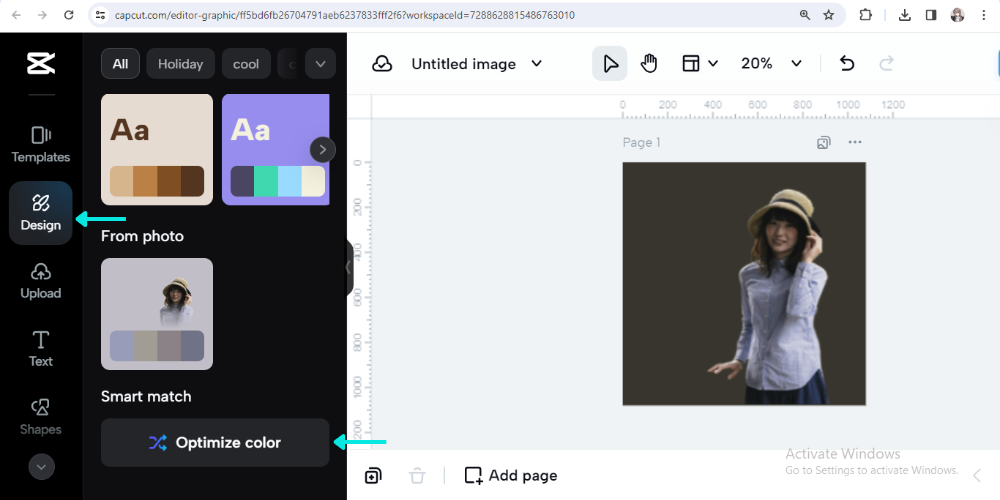1000x500 pixels.
Task: Click dark brown swatch in beige theme
Action: pos(193,181)
